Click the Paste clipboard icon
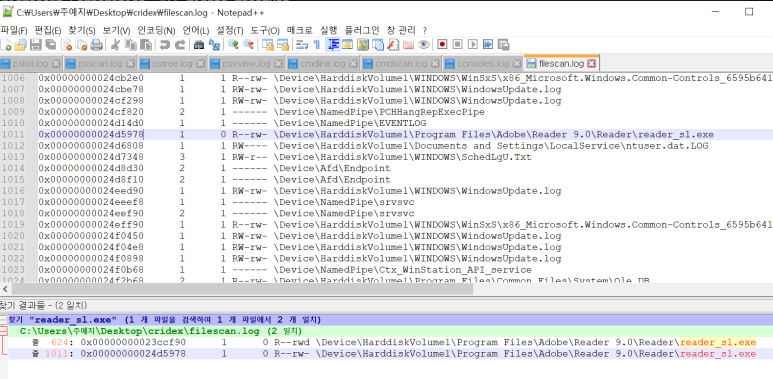Screen dimensions: 773x379 click(146, 45)
